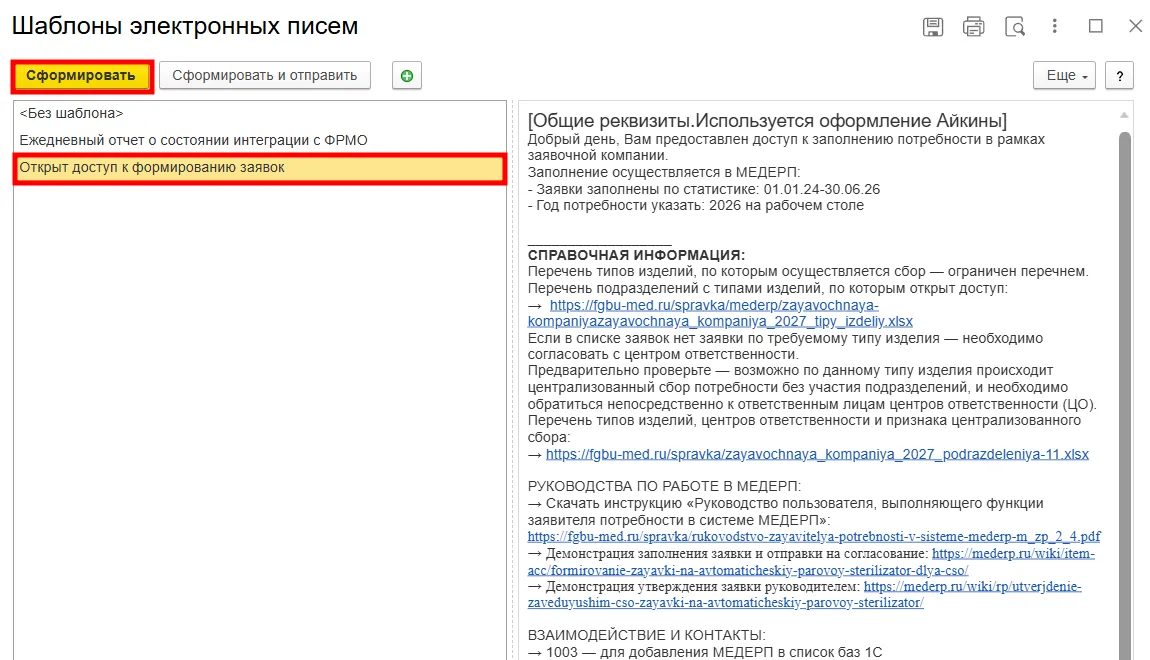
Task: Click the save (floppy disk) icon
Action: pos(933,27)
